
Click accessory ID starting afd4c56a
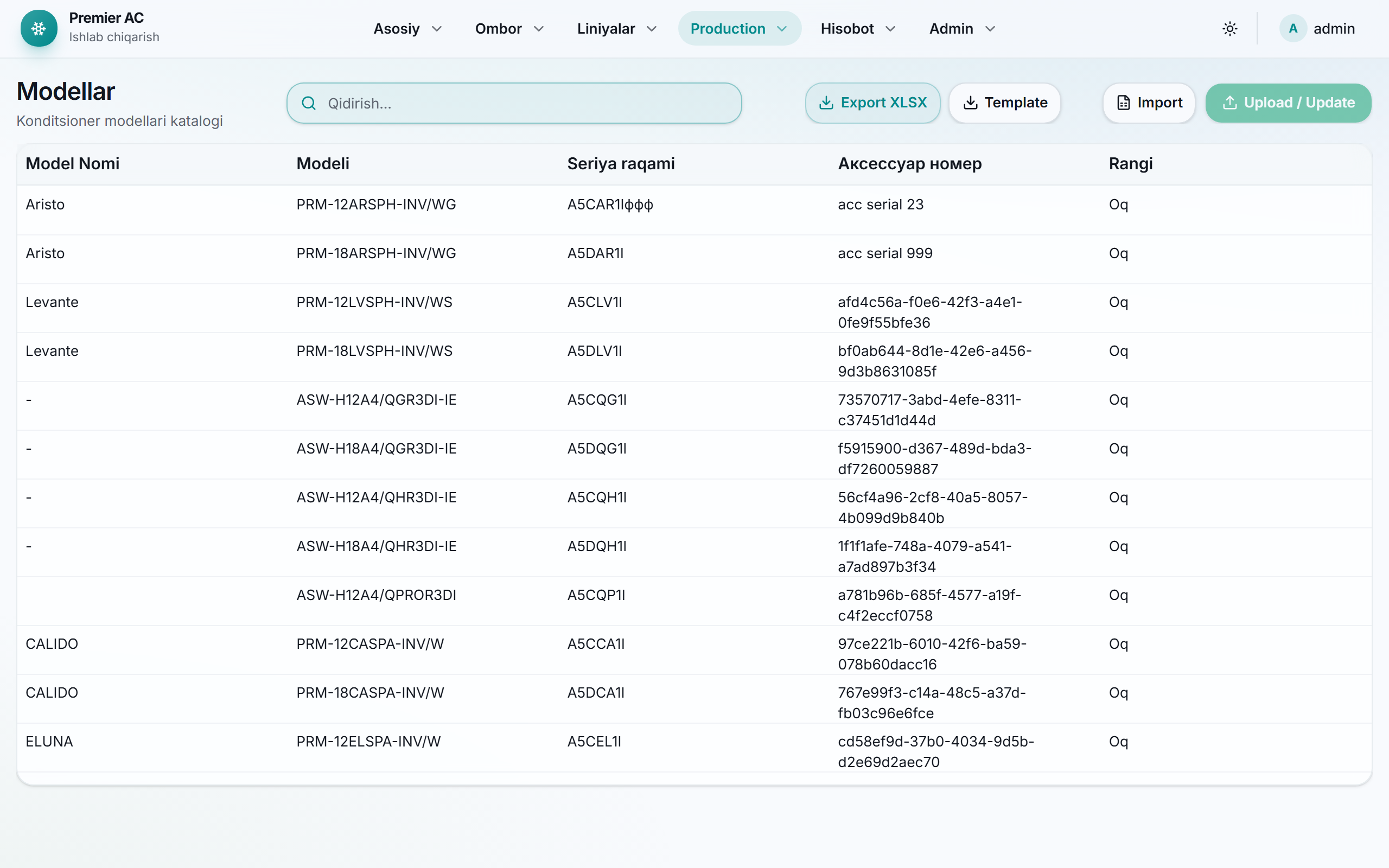pos(930,312)
